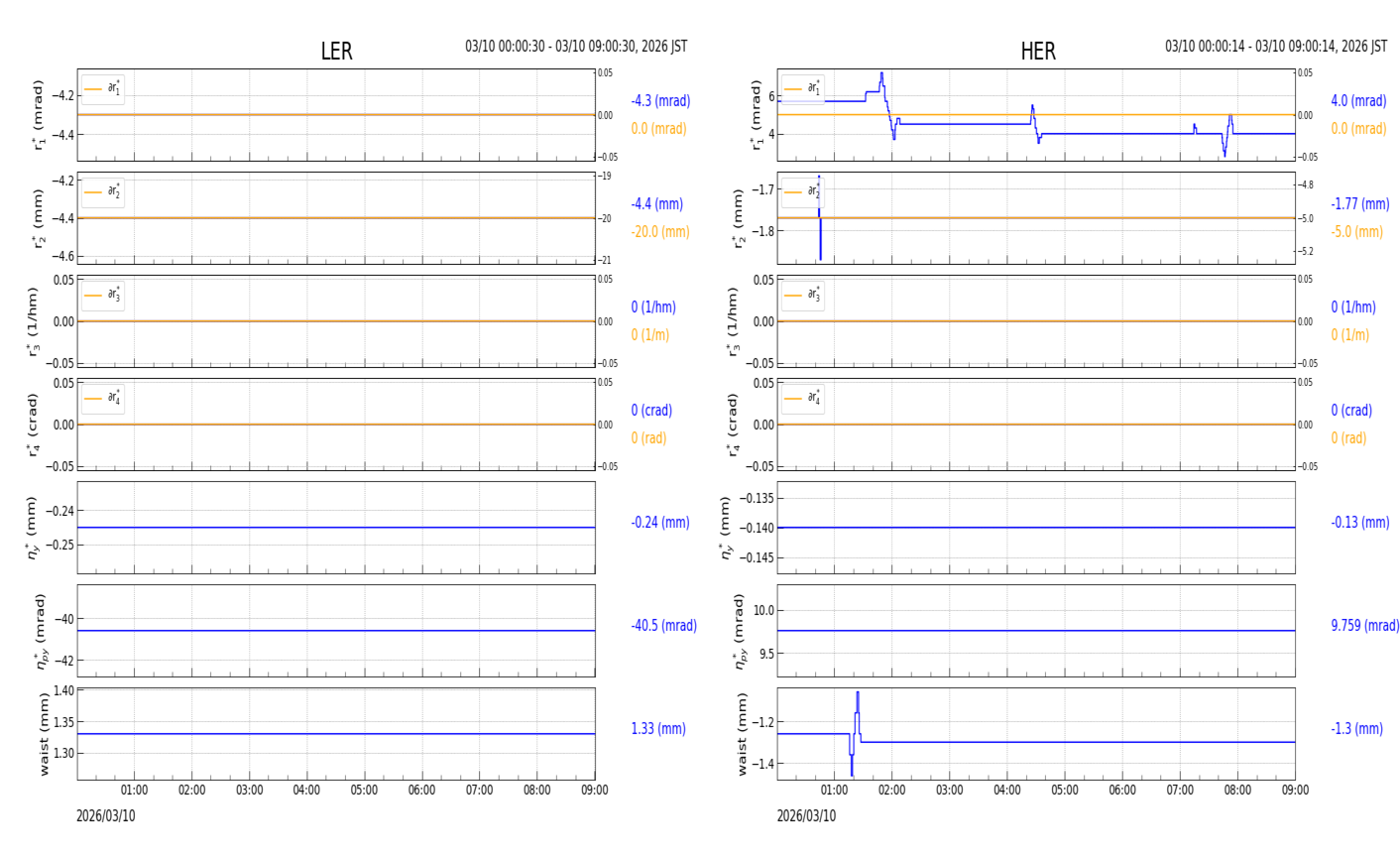Click the ∂r2* legend entry in the HER plot
The width and height of the screenshot is (1400, 857).
[x=803, y=192]
